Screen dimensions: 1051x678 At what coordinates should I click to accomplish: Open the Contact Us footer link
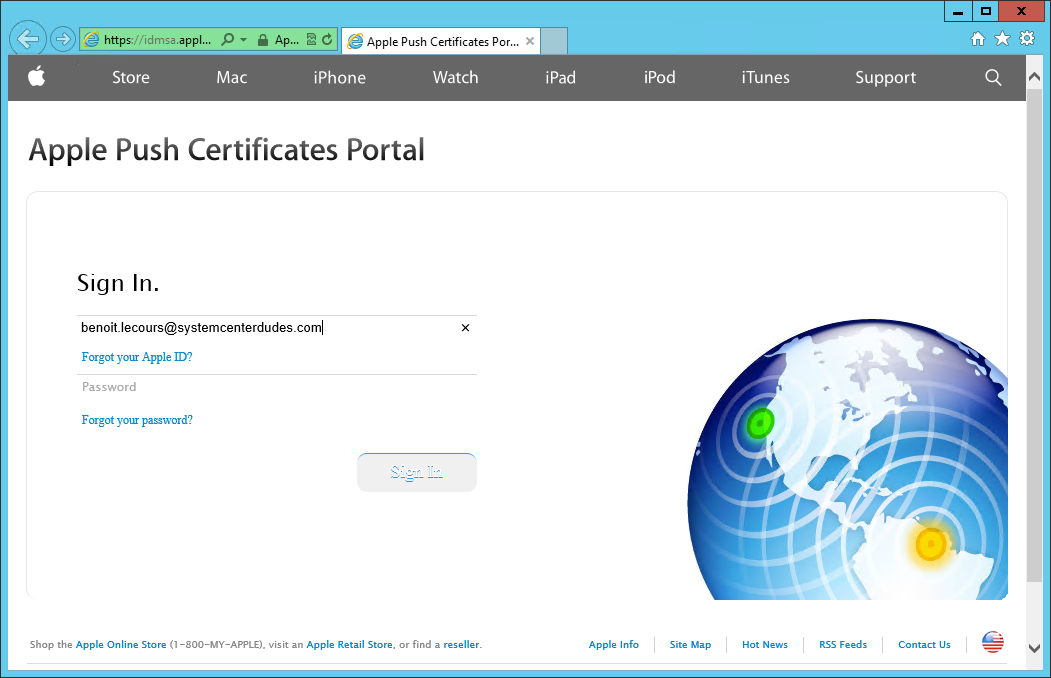(924, 645)
